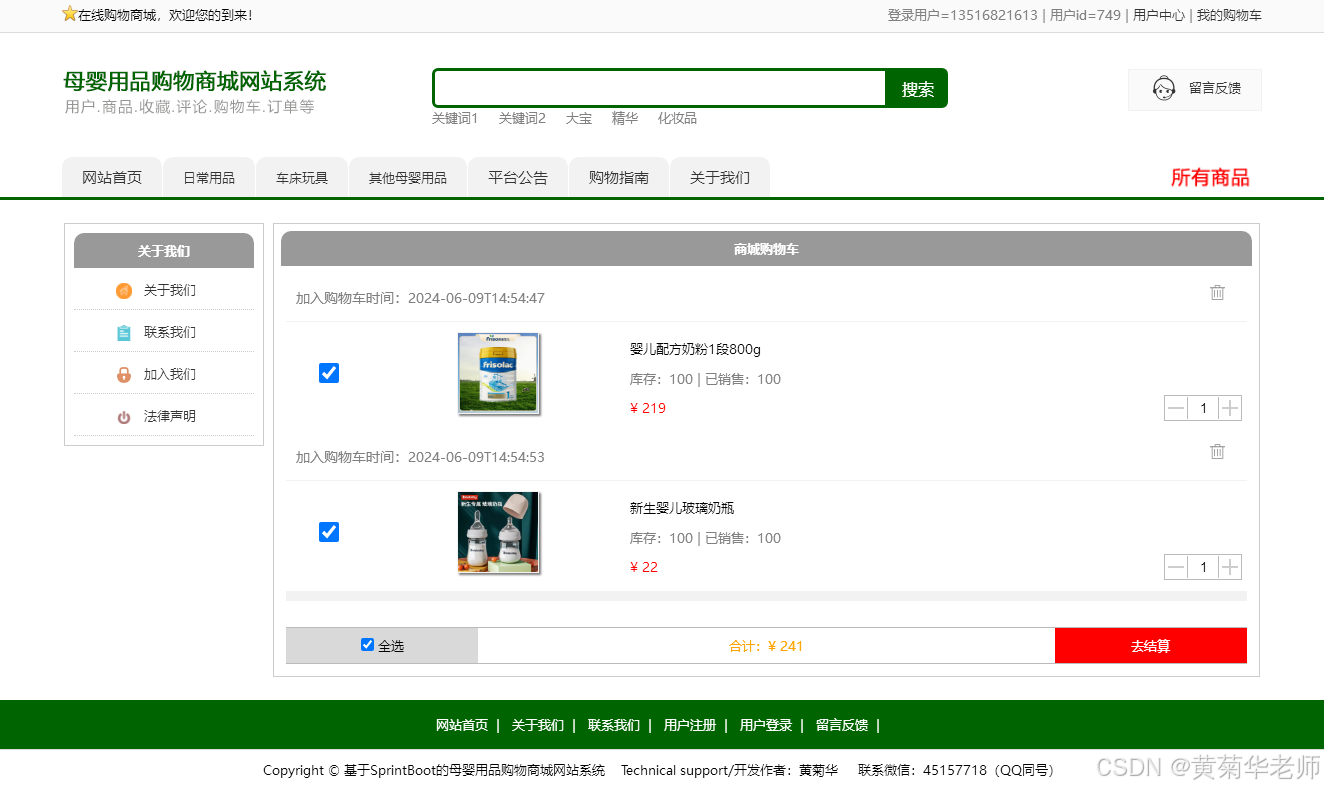
Task: Increase quantity of 婴儿配方奶粉1段800g
Action: (x=1230, y=408)
